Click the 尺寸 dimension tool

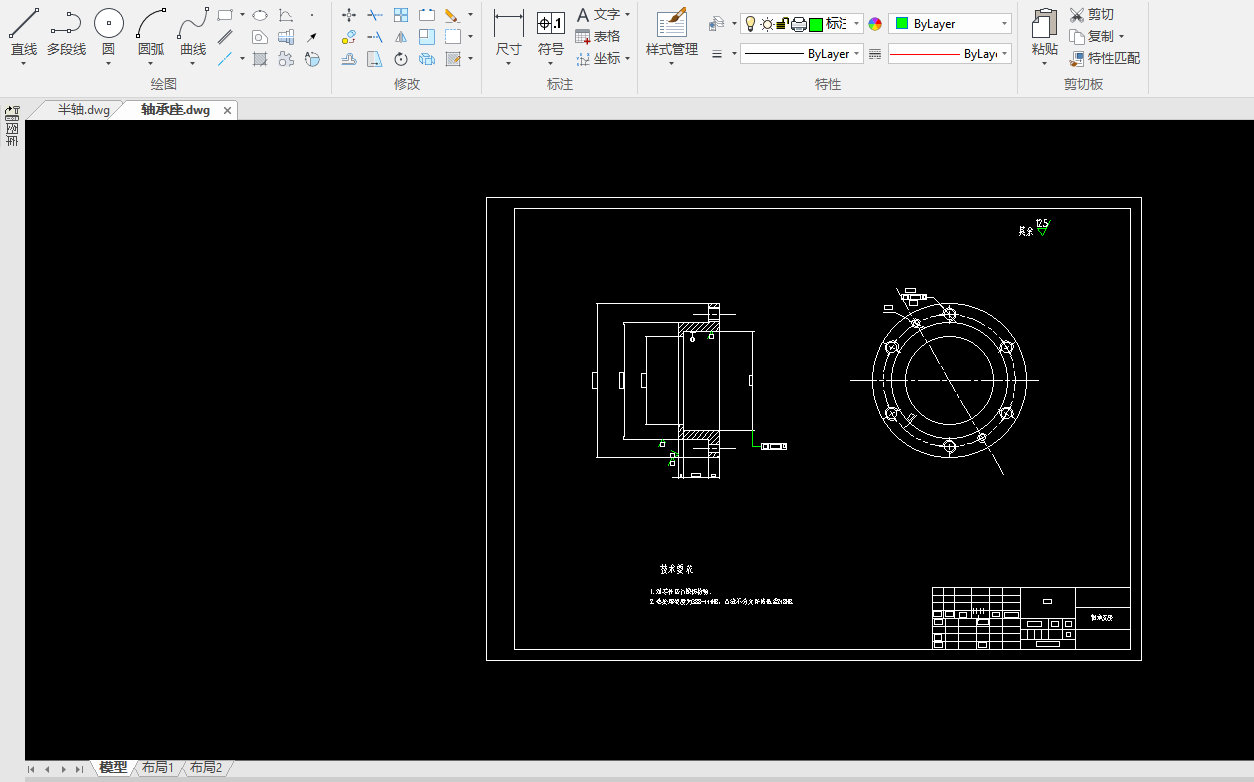pyautogui.click(x=508, y=23)
